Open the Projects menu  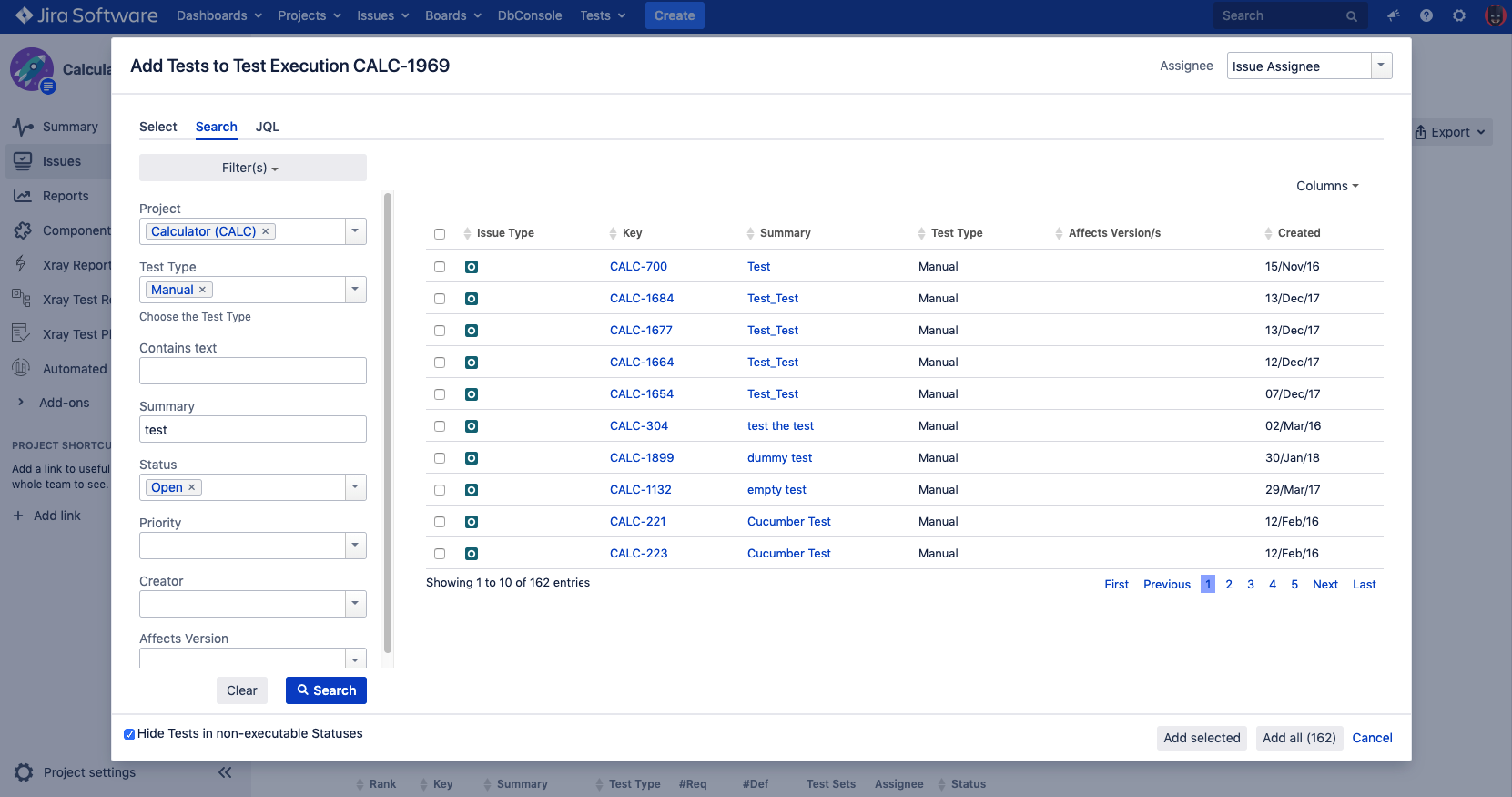pos(310,15)
